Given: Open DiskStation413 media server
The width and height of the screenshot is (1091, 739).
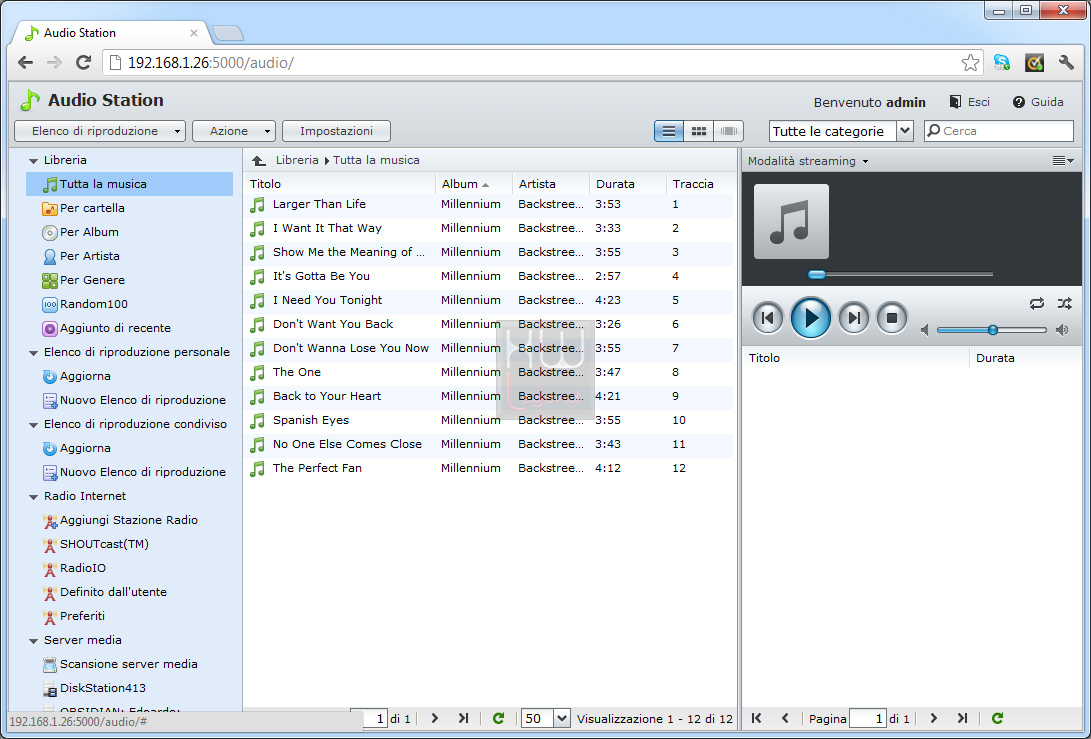Looking at the screenshot, I should 95,688.
